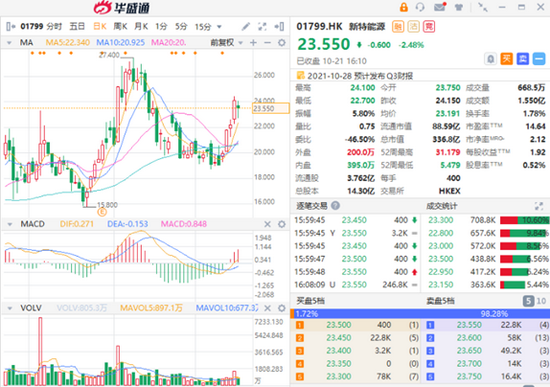Open customer service headset icon

[x=420, y=7]
